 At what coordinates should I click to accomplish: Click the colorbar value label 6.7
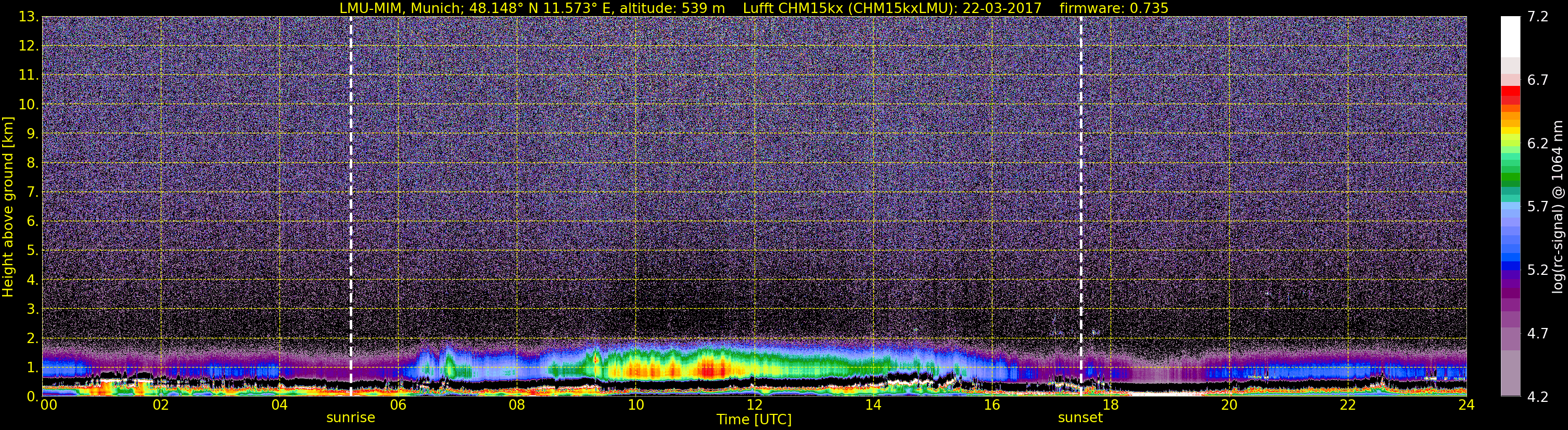coord(1538,80)
